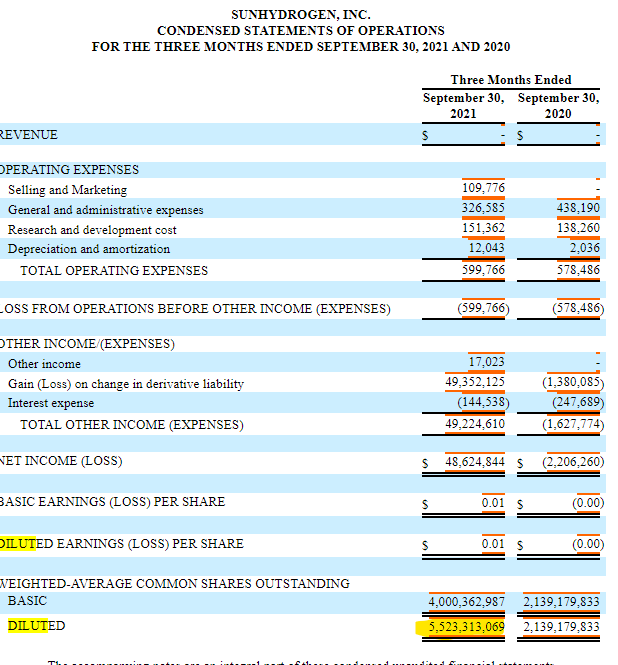Select the 2,036 value
This screenshot has height=665, width=618.
pos(584,248)
